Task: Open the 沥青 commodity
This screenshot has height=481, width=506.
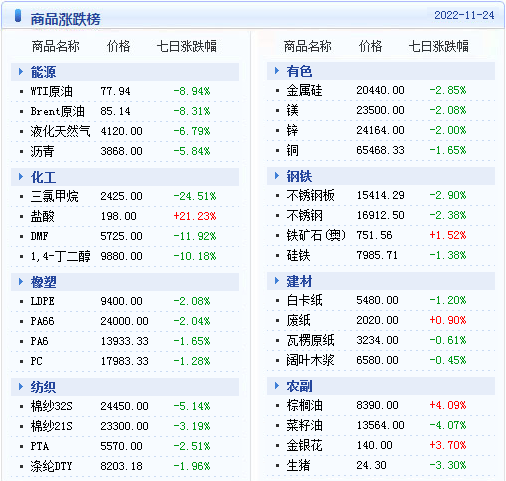Action: [42, 151]
